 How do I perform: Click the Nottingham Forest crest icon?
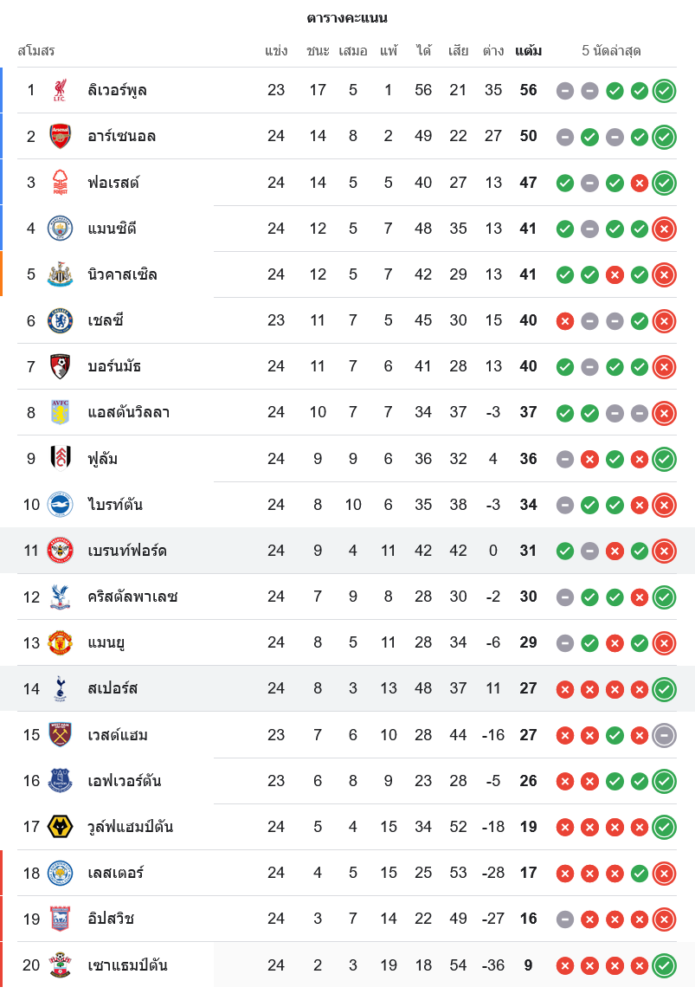60,182
